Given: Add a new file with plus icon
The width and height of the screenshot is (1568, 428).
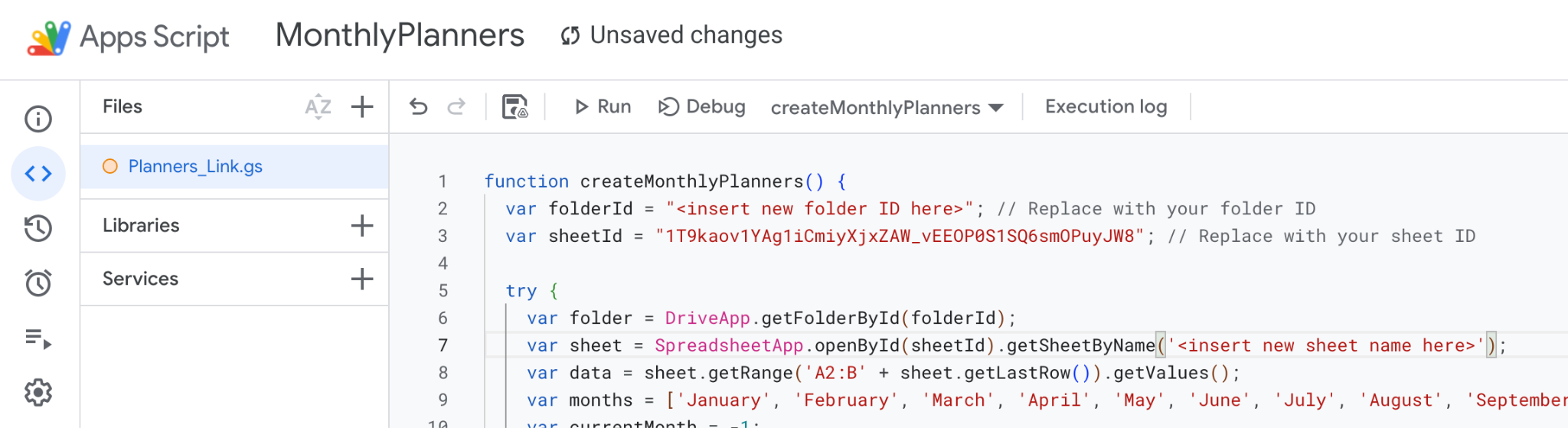Looking at the screenshot, I should pyautogui.click(x=362, y=106).
